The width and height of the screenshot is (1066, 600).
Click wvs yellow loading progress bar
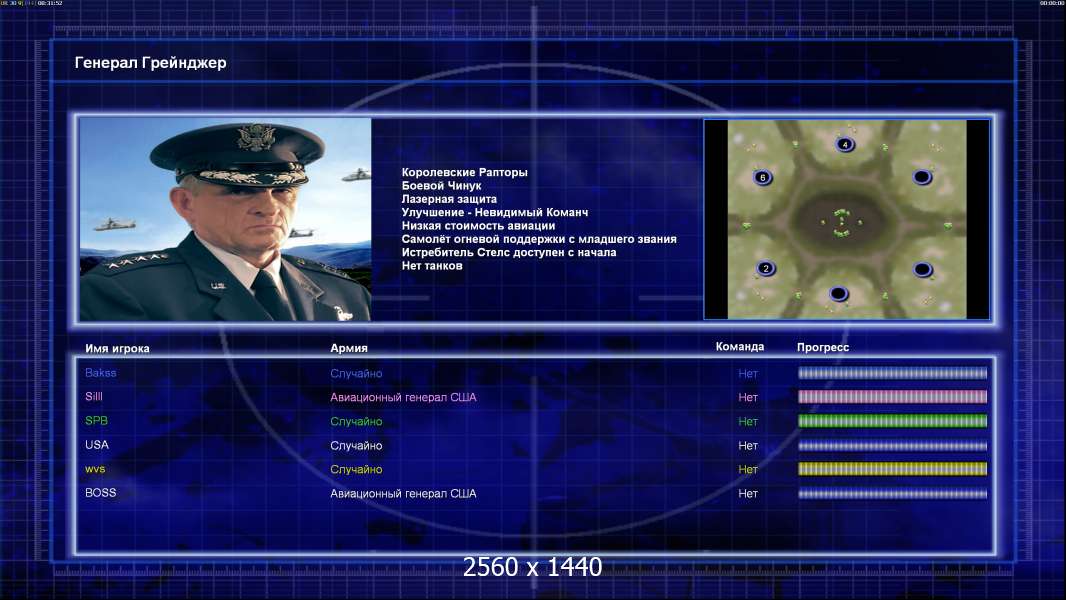pyautogui.click(x=892, y=469)
